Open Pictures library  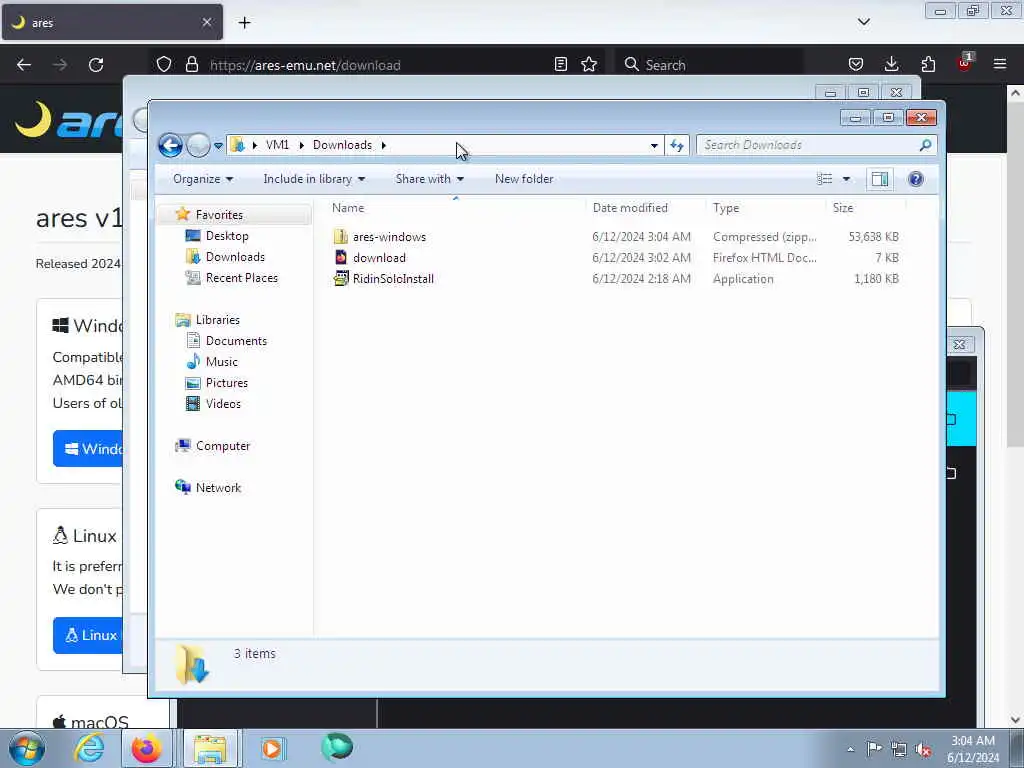click(227, 383)
